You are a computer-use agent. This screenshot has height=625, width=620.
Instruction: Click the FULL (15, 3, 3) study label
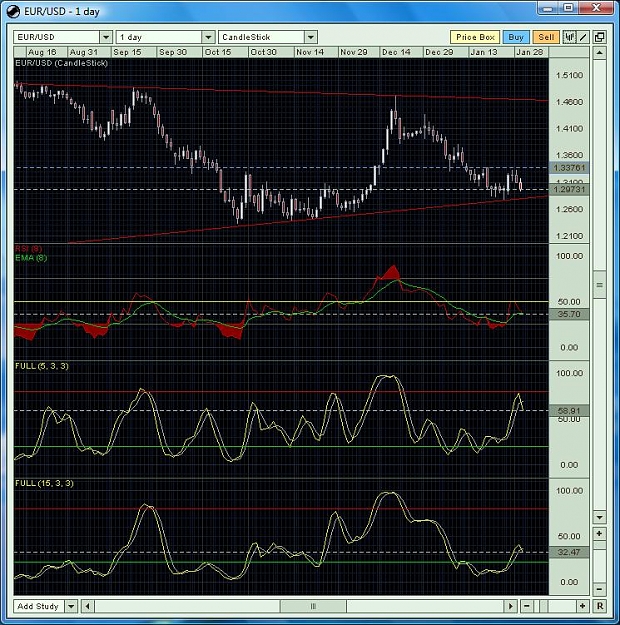pos(44,483)
